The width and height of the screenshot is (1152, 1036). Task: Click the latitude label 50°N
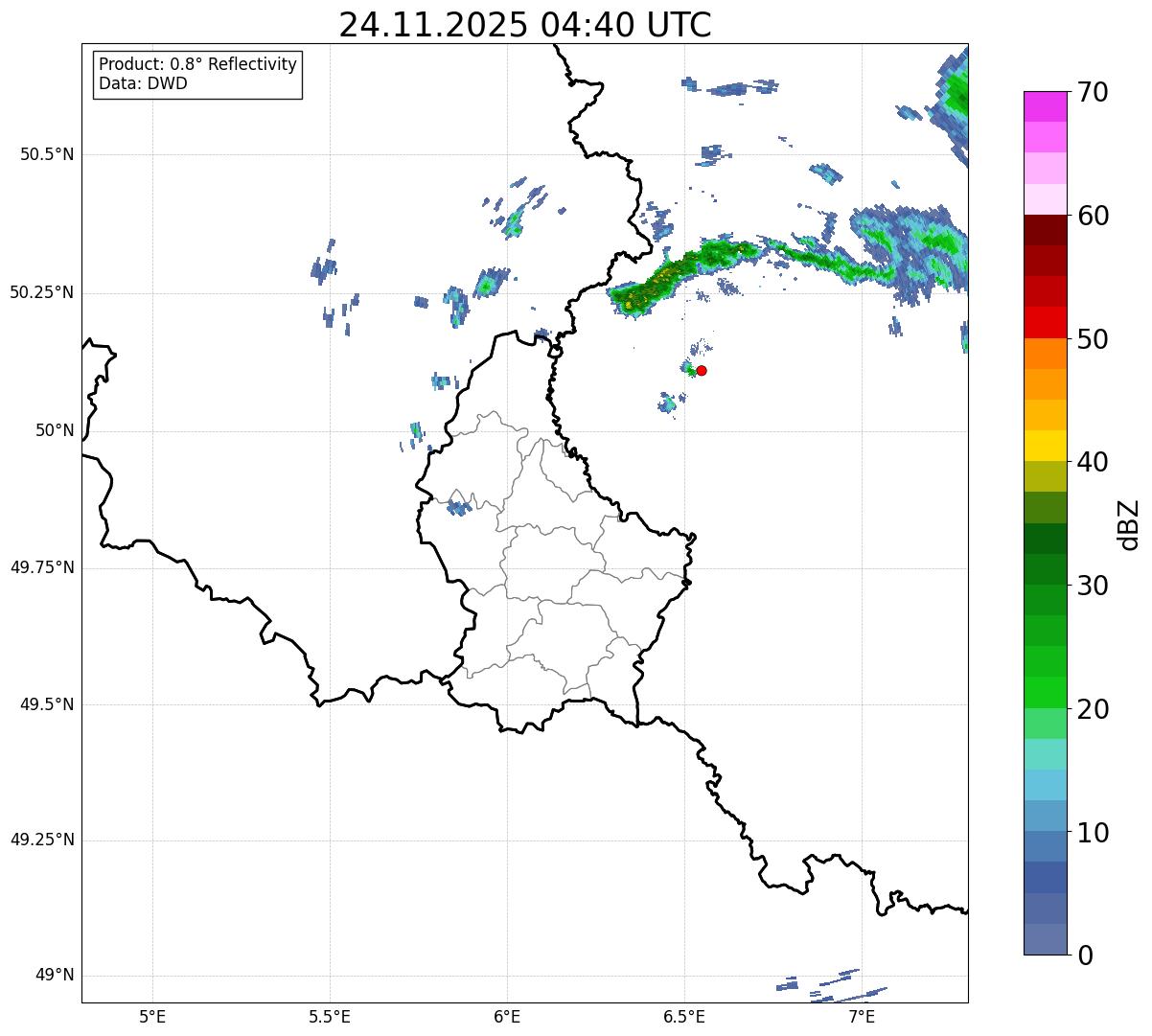click(x=55, y=431)
